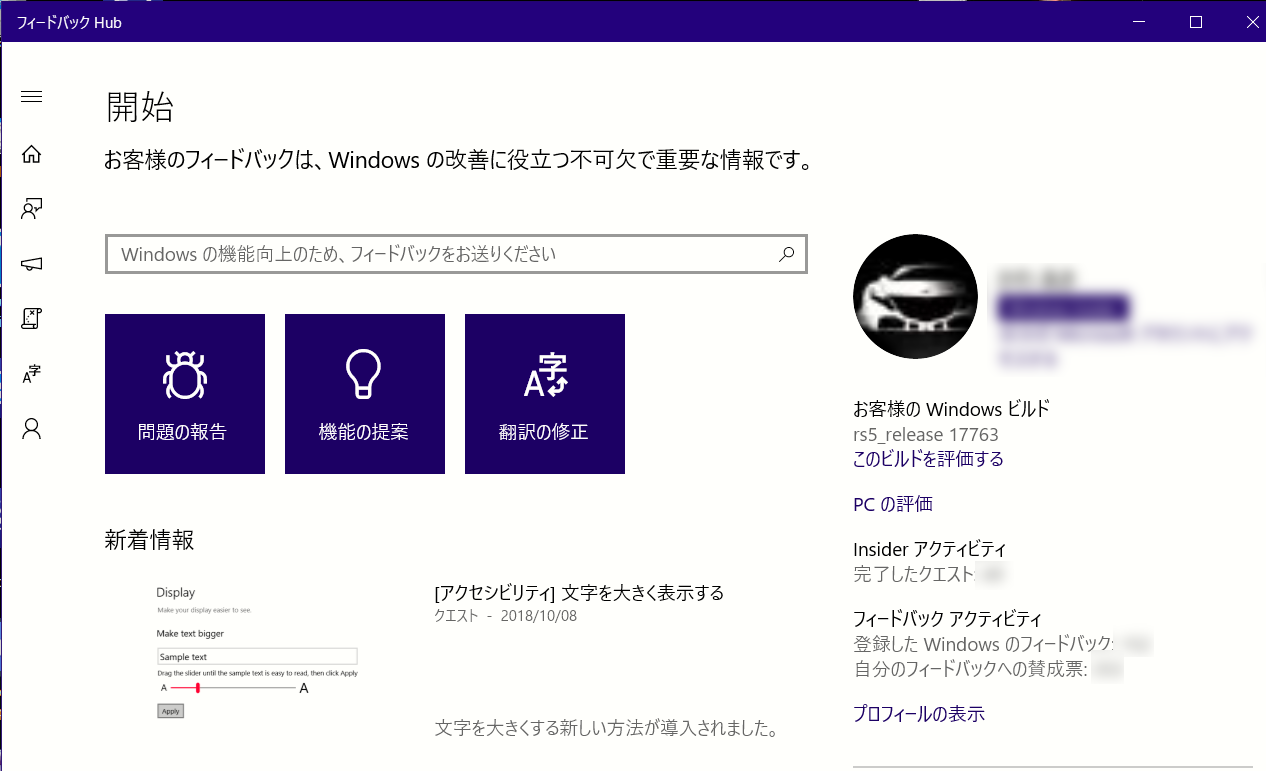Maximize the フィードバック Hub window
The image size is (1266, 771).
pos(1195,22)
